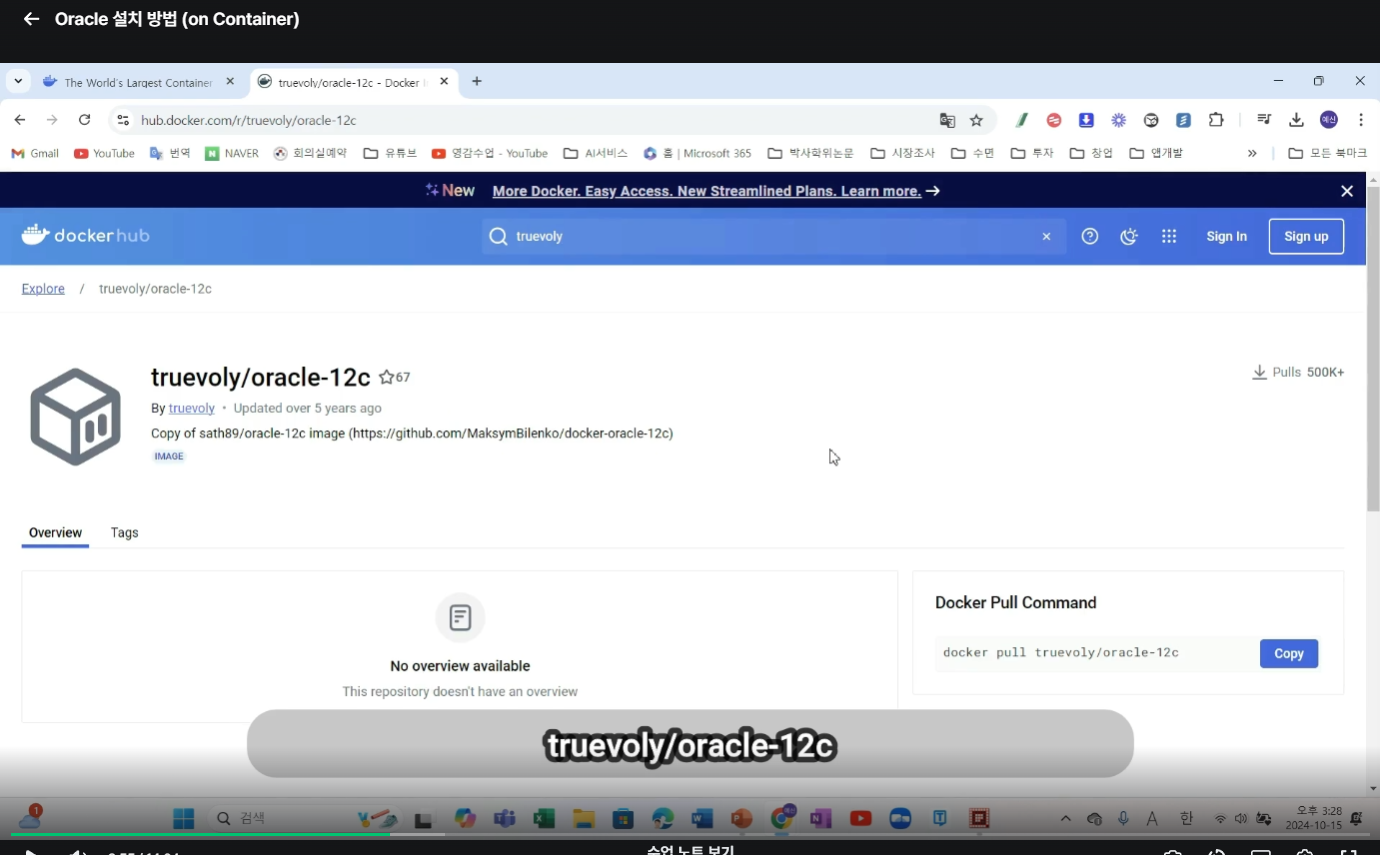Screen dimensions: 1380x855
Task: Copy the docker pull command
Action: pos(1289,653)
